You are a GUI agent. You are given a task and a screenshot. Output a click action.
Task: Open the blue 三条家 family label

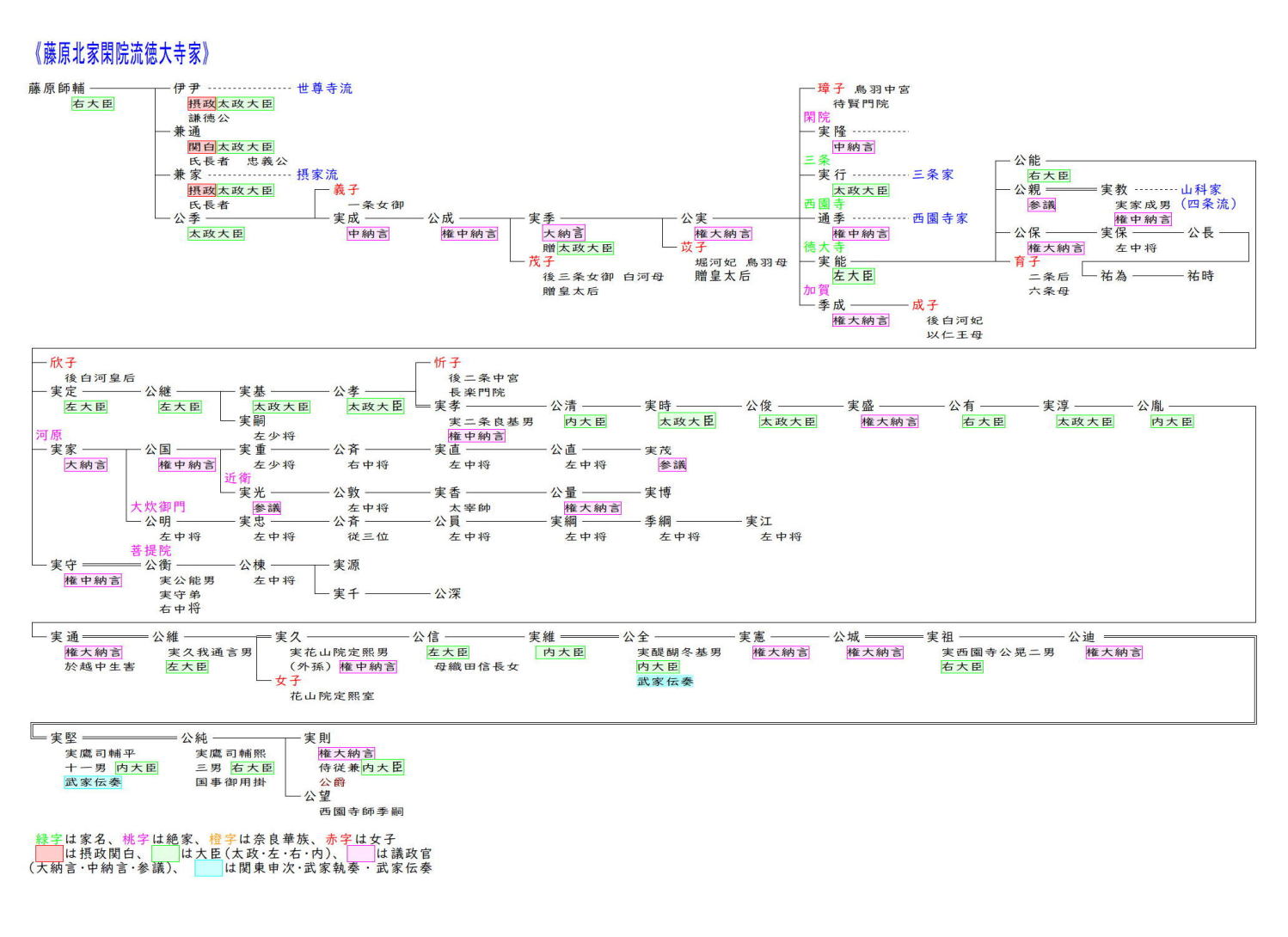[x=933, y=175]
